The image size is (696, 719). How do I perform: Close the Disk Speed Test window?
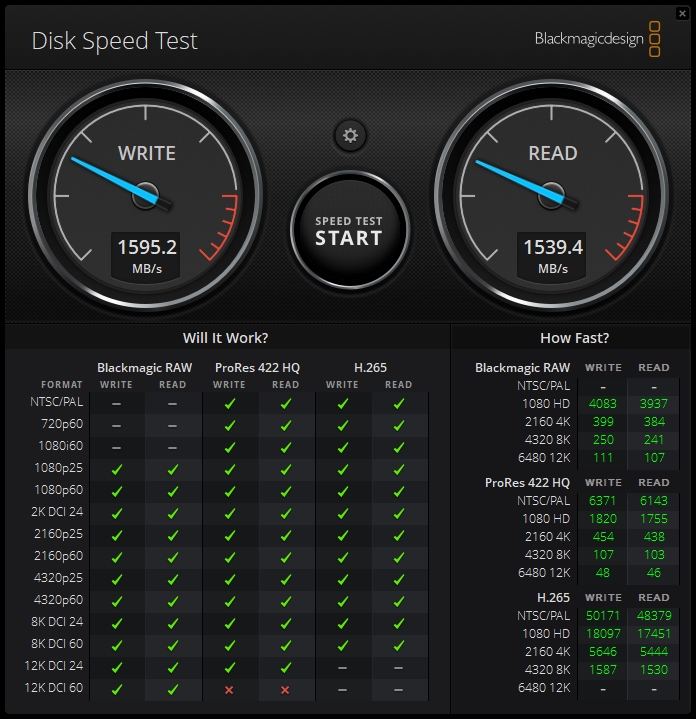point(682,13)
